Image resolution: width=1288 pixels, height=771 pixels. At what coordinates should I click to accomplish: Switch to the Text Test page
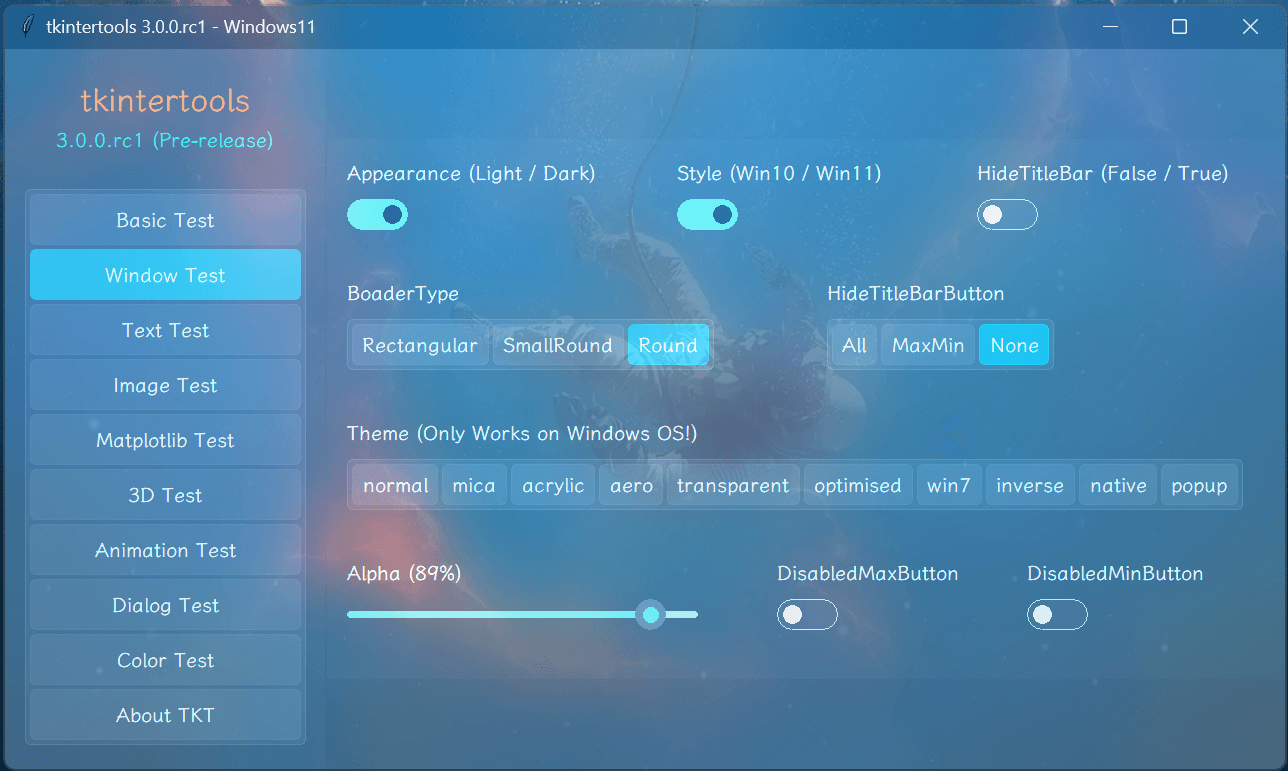[165, 330]
